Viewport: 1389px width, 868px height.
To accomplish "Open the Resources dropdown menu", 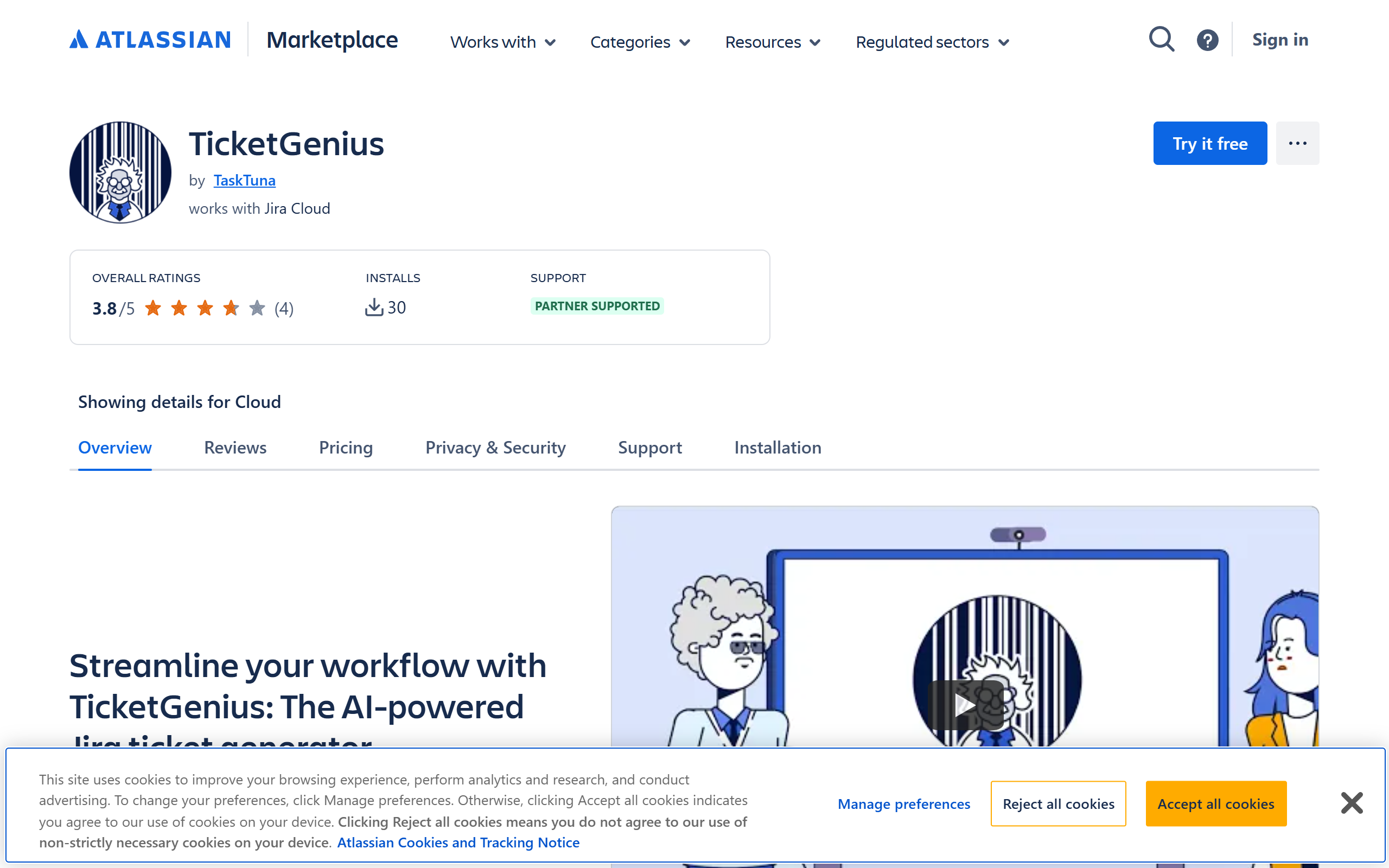I will coord(773,42).
